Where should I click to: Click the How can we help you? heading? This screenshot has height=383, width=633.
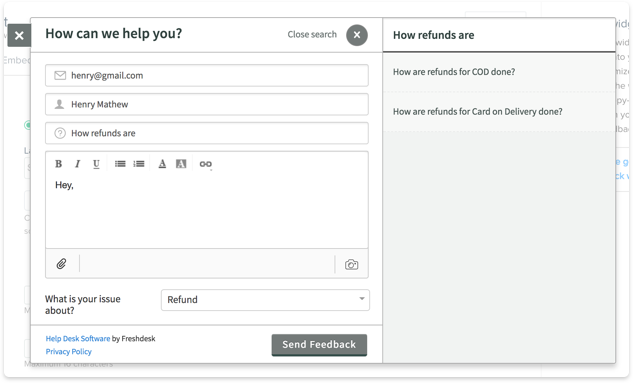pos(113,33)
